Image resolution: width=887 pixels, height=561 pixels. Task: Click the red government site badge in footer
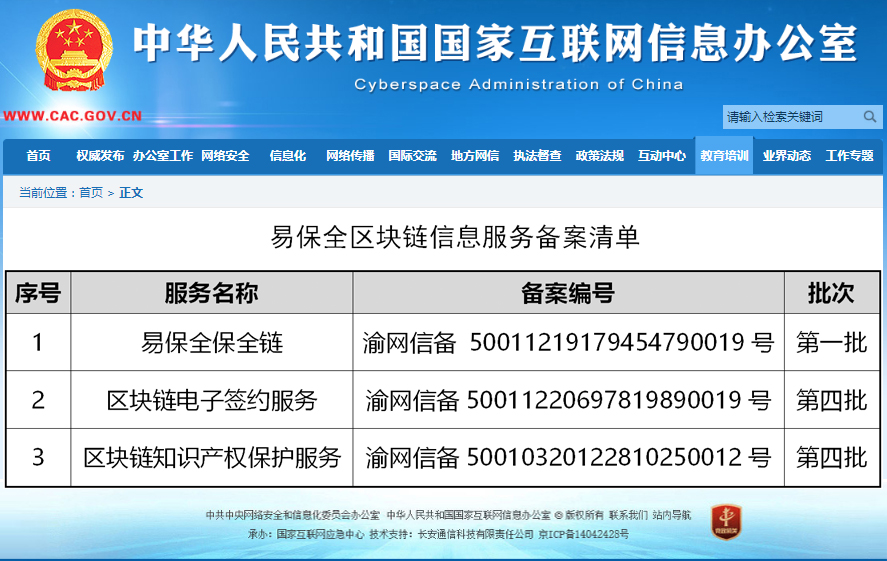coord(726,522)
